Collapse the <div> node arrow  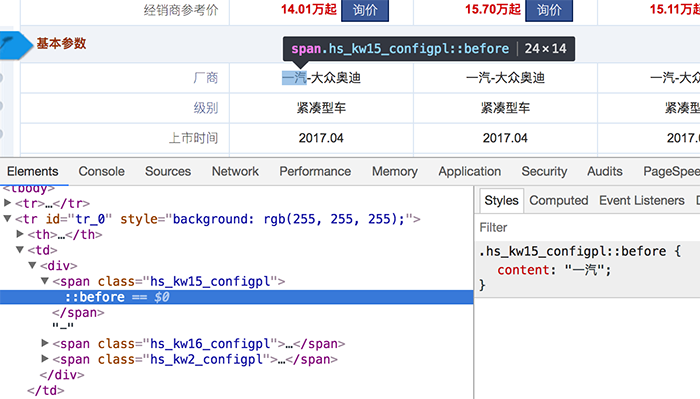tap(33, 266)
